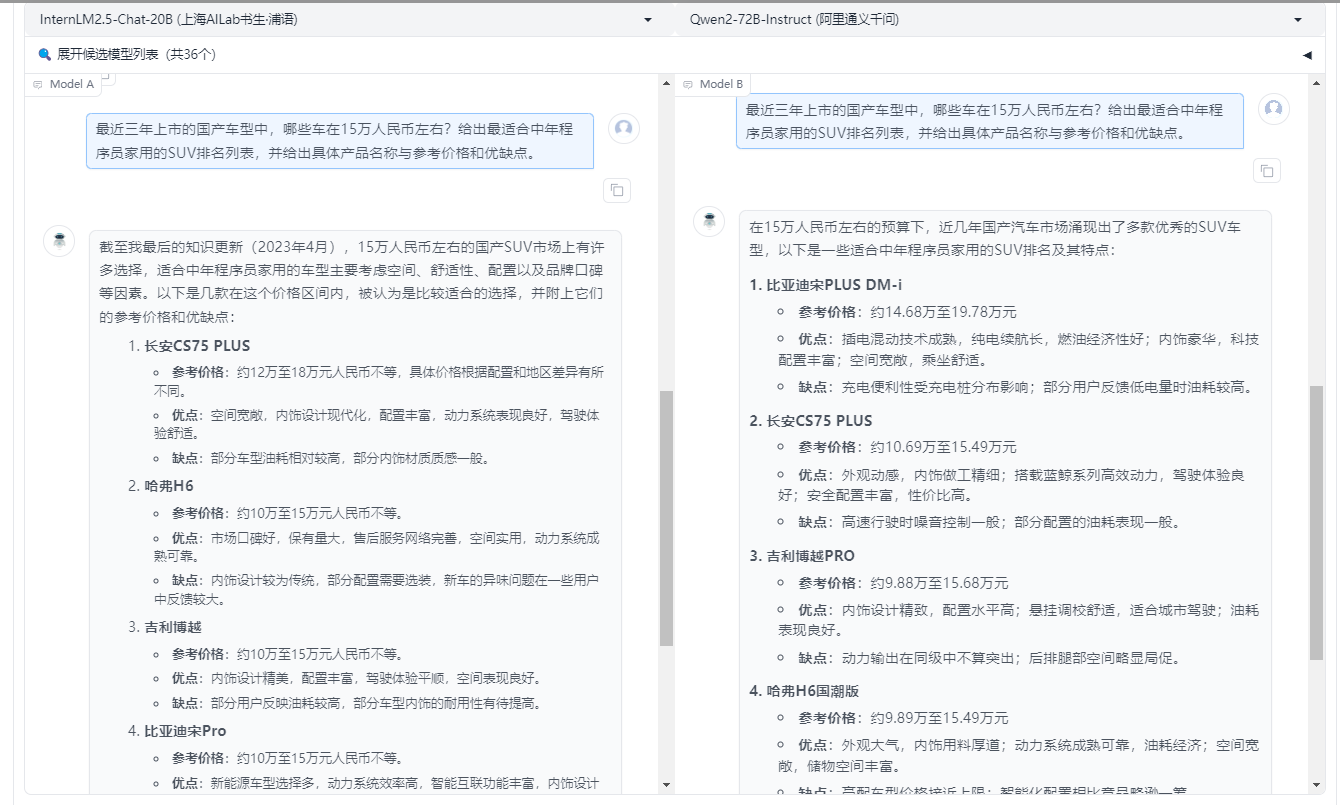Click the bot avatar in Model B chat
This screenshot has height=805, width=1340.
[709, 221]
